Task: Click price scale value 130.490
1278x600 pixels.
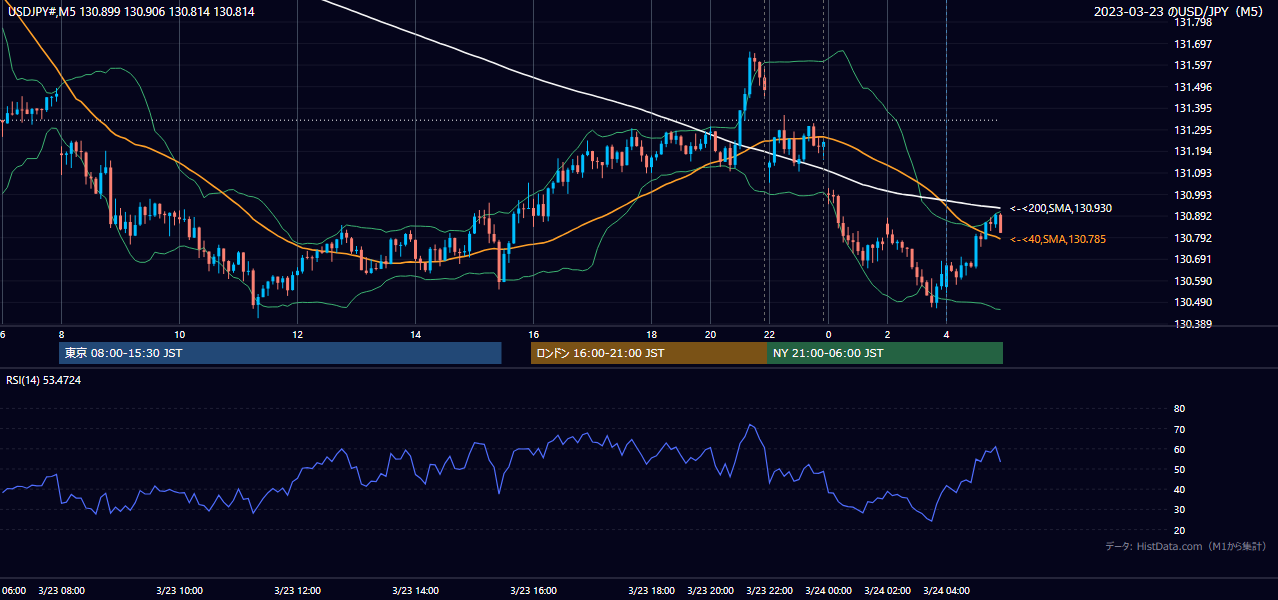Action: point(1193,302)
